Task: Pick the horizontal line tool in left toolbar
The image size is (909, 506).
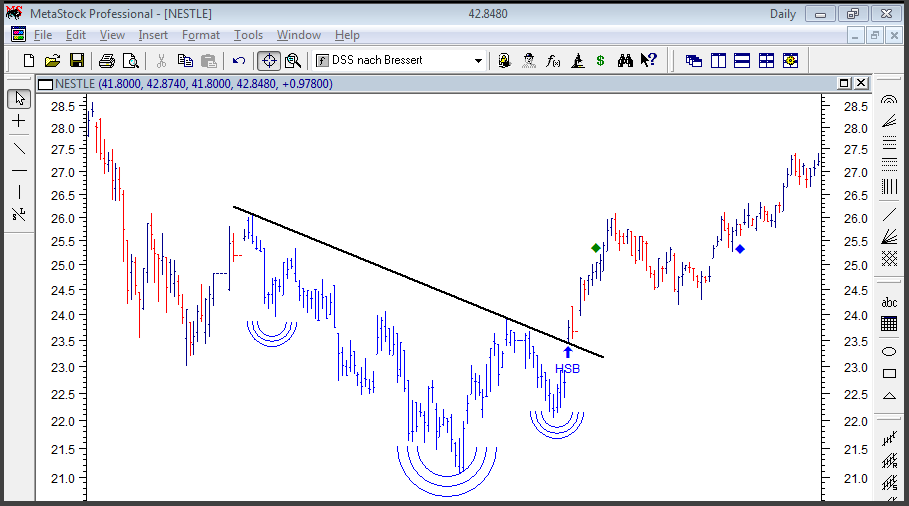Action: (x=19, y=170)
